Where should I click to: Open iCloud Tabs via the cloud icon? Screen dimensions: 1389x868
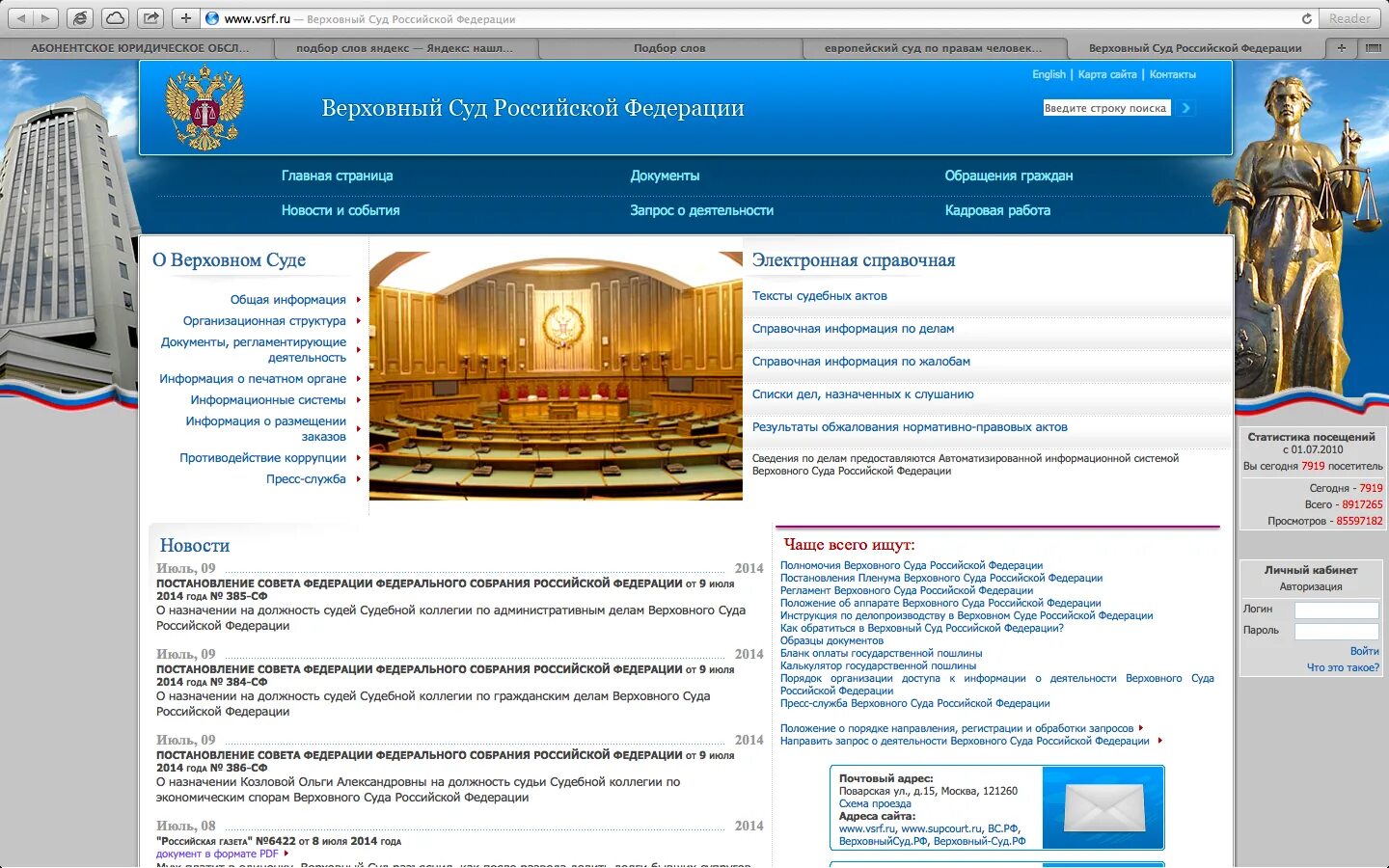pos(114,17)
